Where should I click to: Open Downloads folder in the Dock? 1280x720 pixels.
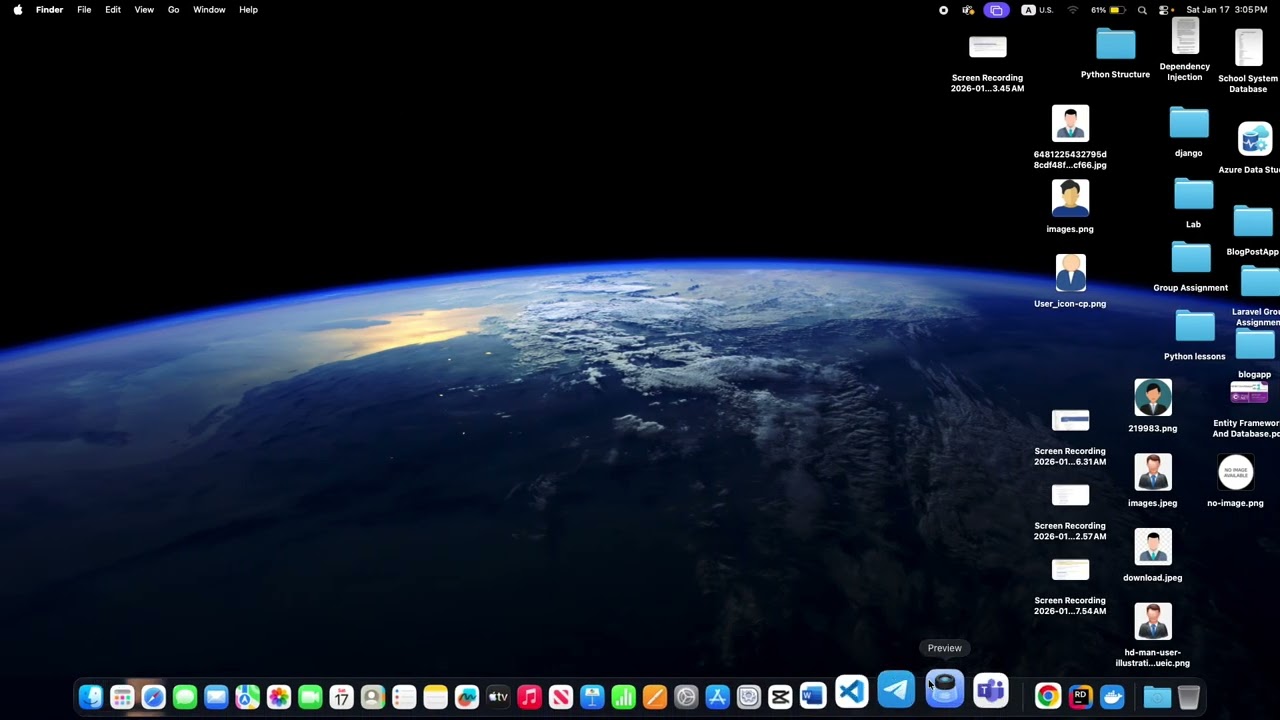pos(1157,697)
